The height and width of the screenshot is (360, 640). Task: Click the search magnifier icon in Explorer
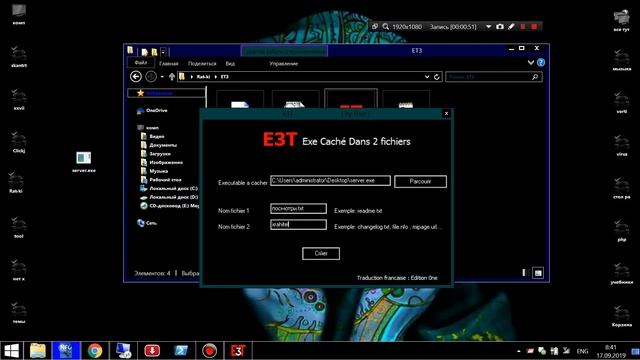[x=535, y=77]
